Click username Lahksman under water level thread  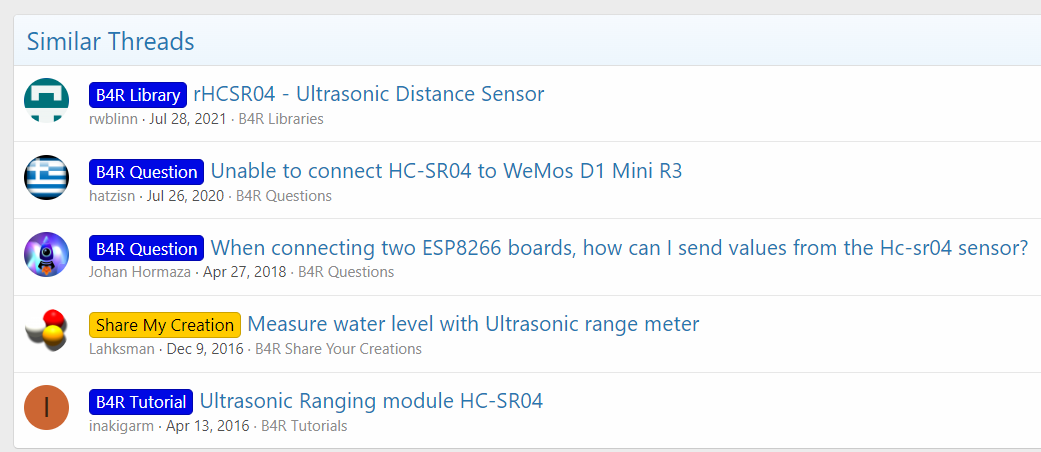(x=123, y=349)
